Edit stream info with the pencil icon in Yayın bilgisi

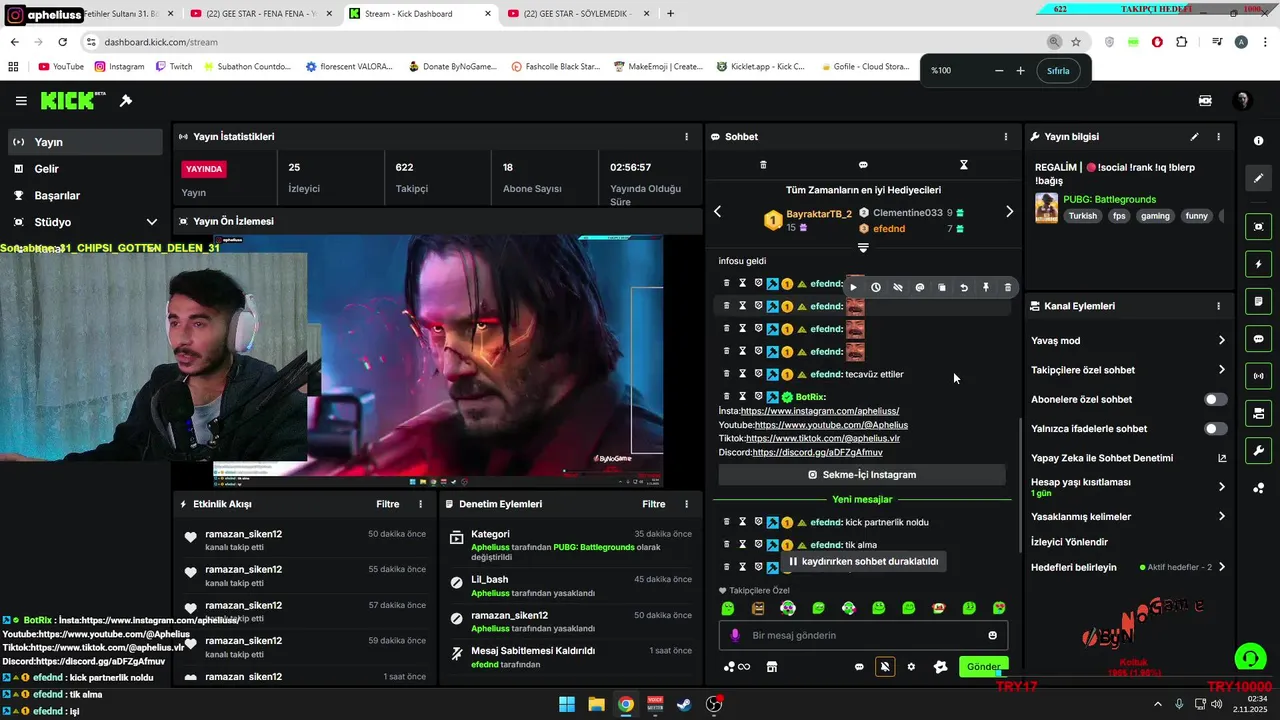(1194, 137)
